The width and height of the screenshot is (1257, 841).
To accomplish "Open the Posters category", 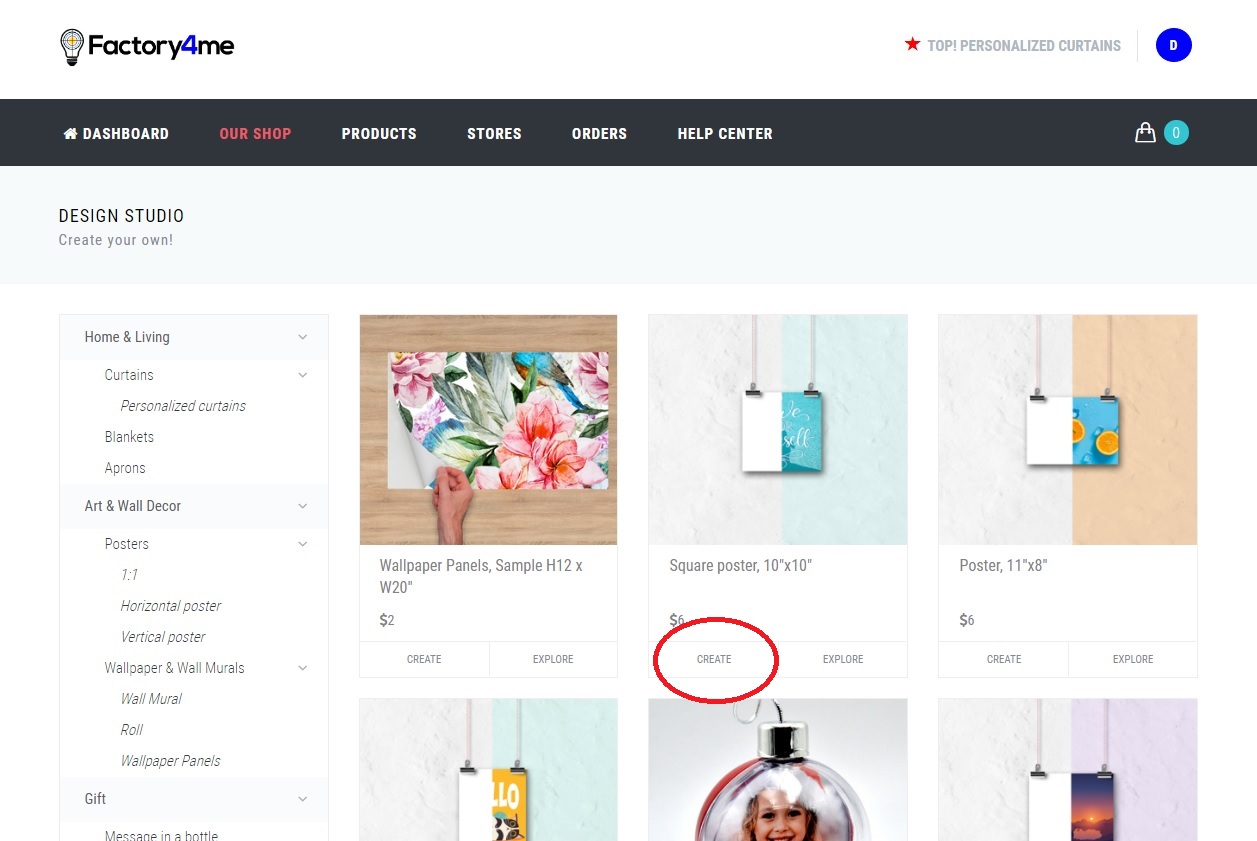I will (127, 544).
